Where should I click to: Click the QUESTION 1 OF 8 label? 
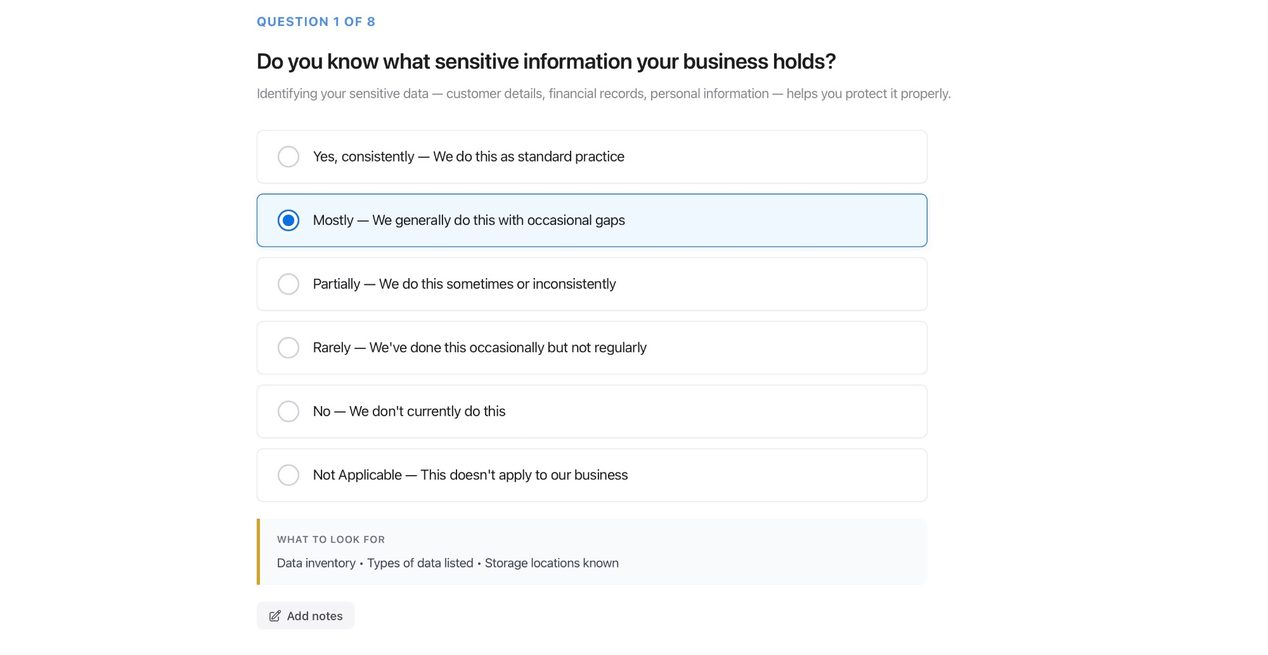pos(316,19)
